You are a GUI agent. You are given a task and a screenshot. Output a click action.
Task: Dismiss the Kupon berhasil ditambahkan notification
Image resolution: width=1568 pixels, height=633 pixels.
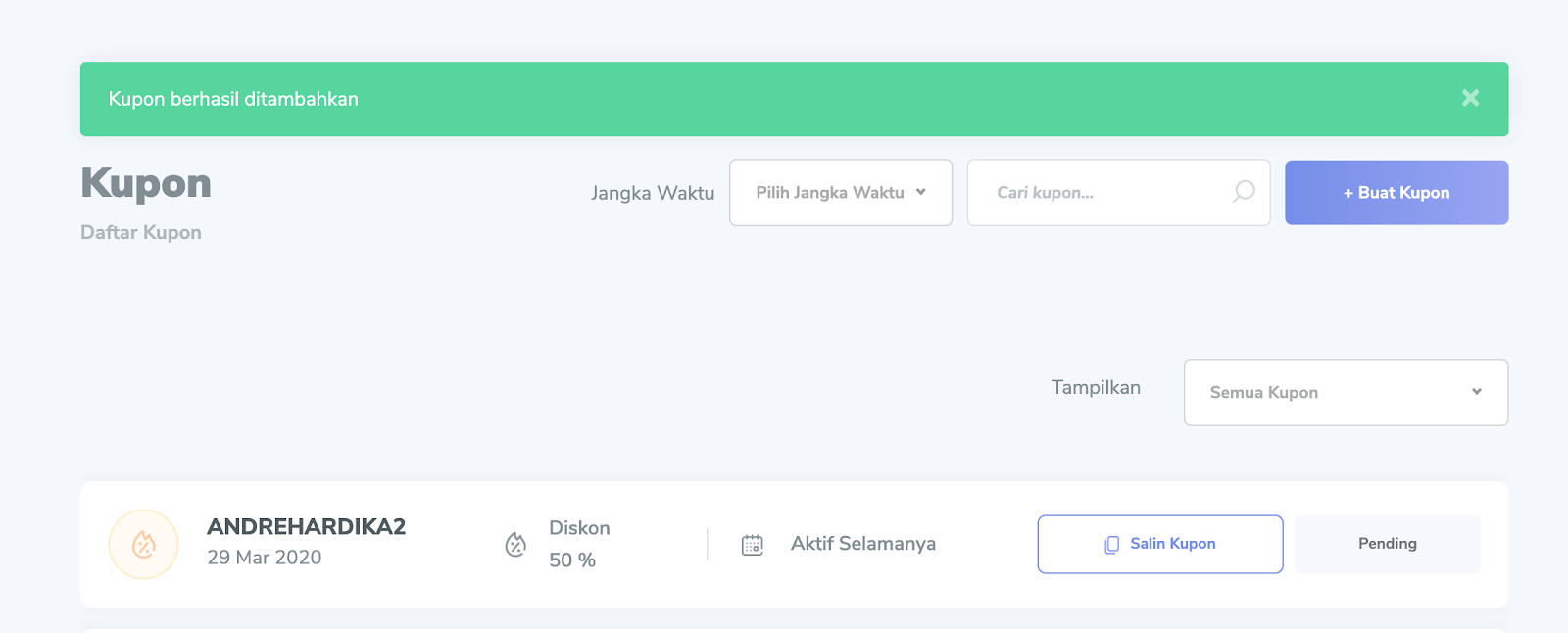tap(1470, 98)
